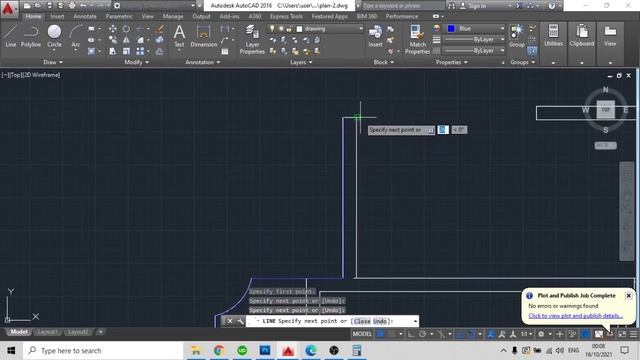Open Calculator from taskbar
This screenshot has width=640, height=360.
point(357,351)
